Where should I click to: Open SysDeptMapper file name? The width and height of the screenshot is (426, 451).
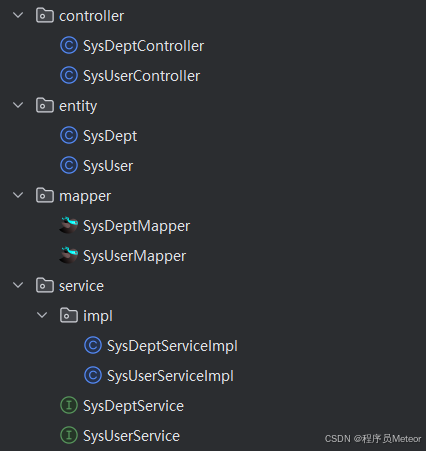tap(136, 226)
